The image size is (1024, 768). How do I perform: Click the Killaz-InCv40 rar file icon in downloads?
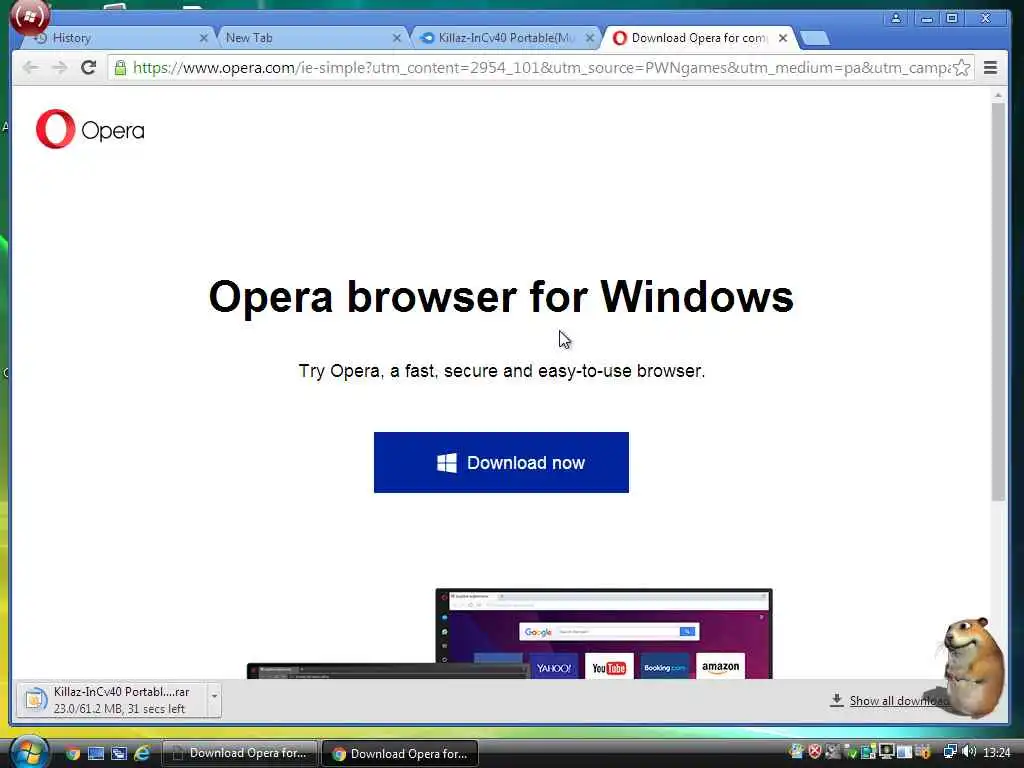pyautogui.click(x=35, y=700)
